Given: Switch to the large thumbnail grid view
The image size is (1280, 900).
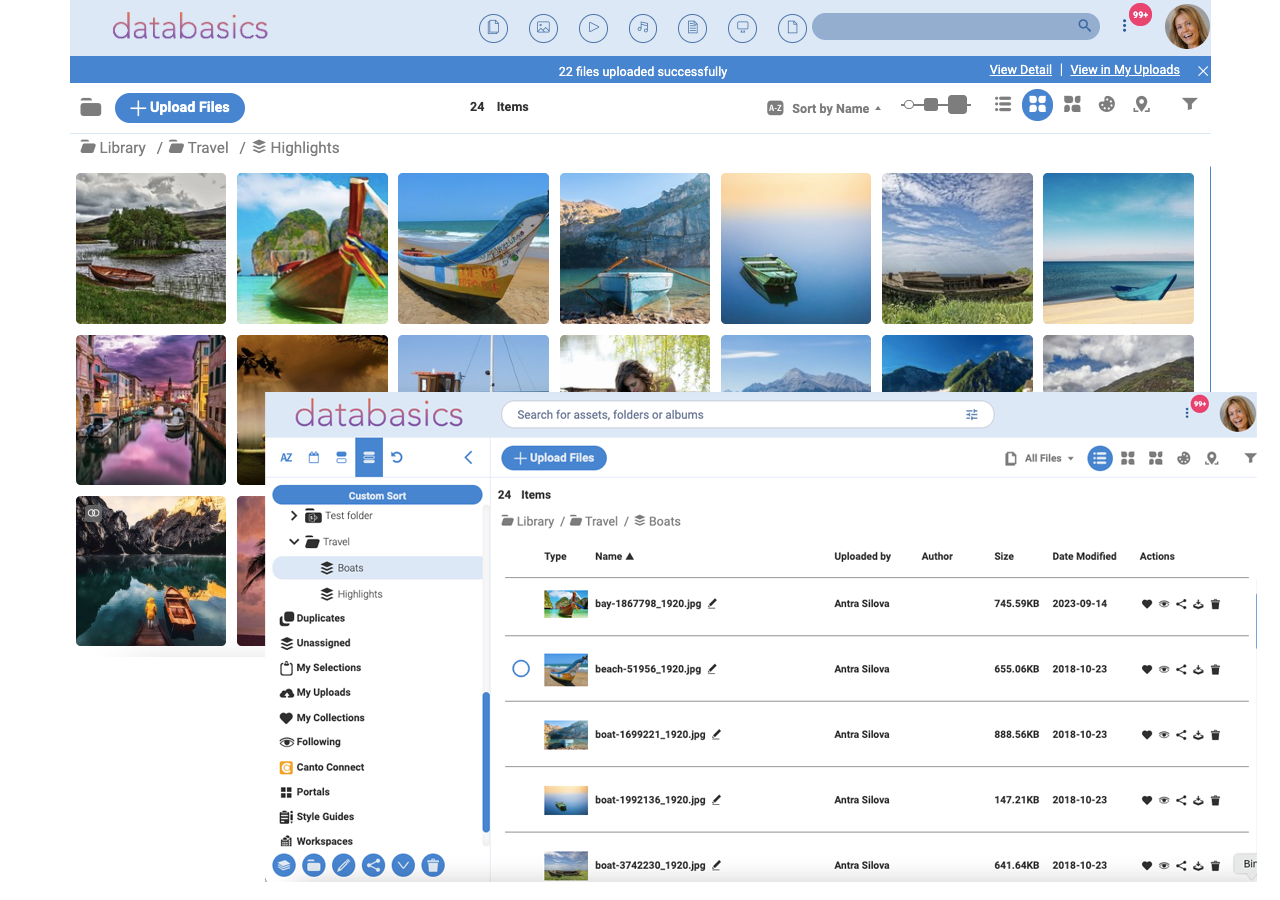Looking at the screenshot, I should coord(1128,457).
